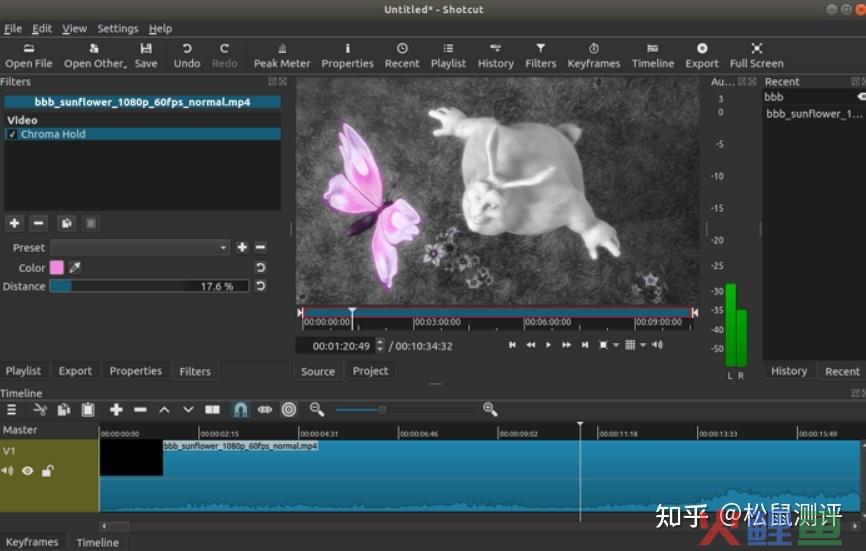Viewport: 866px width, 551px height.
Task: Step the timecode value spinner
Action: point(379,346)
